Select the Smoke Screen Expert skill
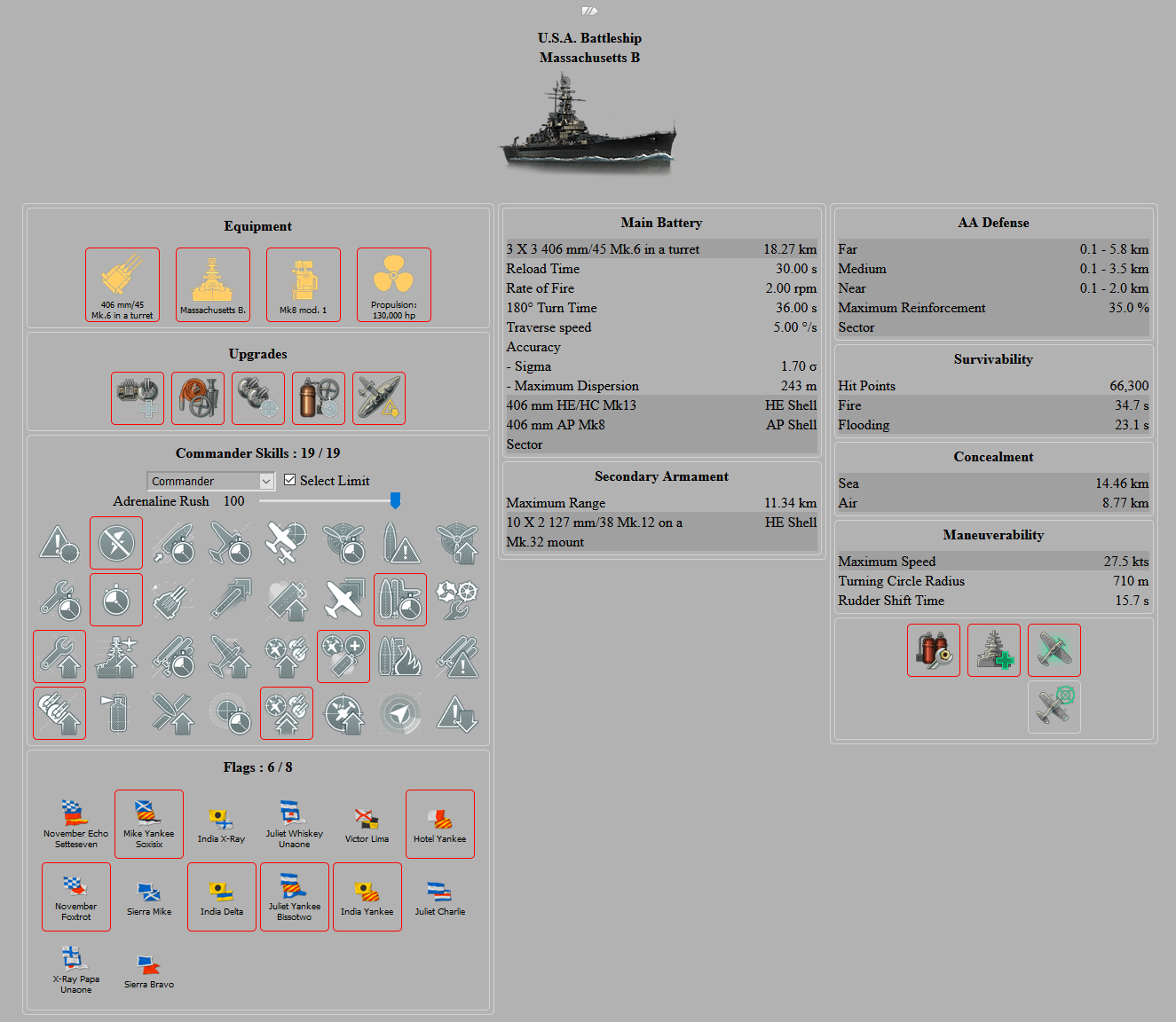The width and height of the screenshot is (1176, 1022). tap(287, 600)
